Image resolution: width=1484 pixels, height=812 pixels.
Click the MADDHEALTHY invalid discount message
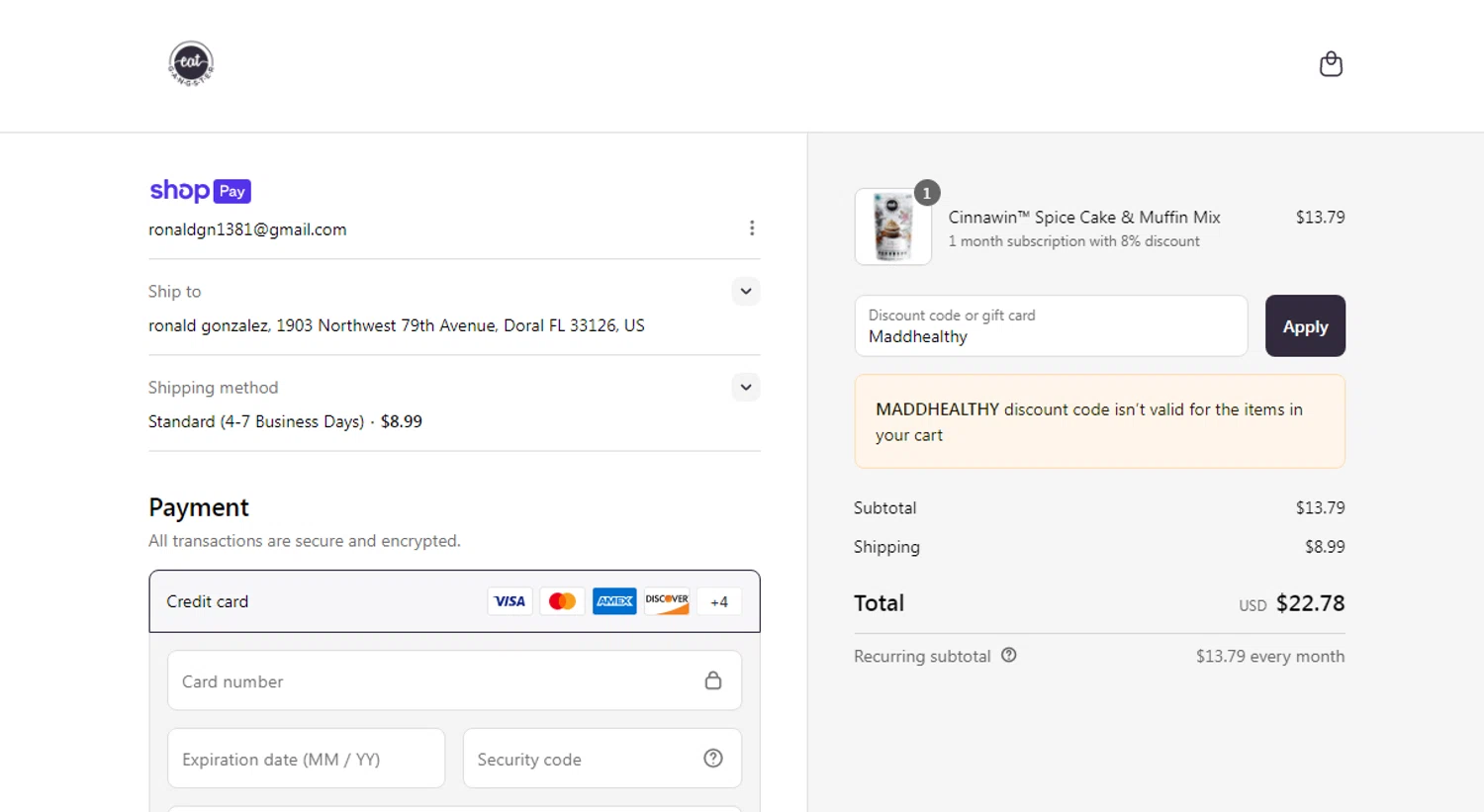tap(1099, 421)
